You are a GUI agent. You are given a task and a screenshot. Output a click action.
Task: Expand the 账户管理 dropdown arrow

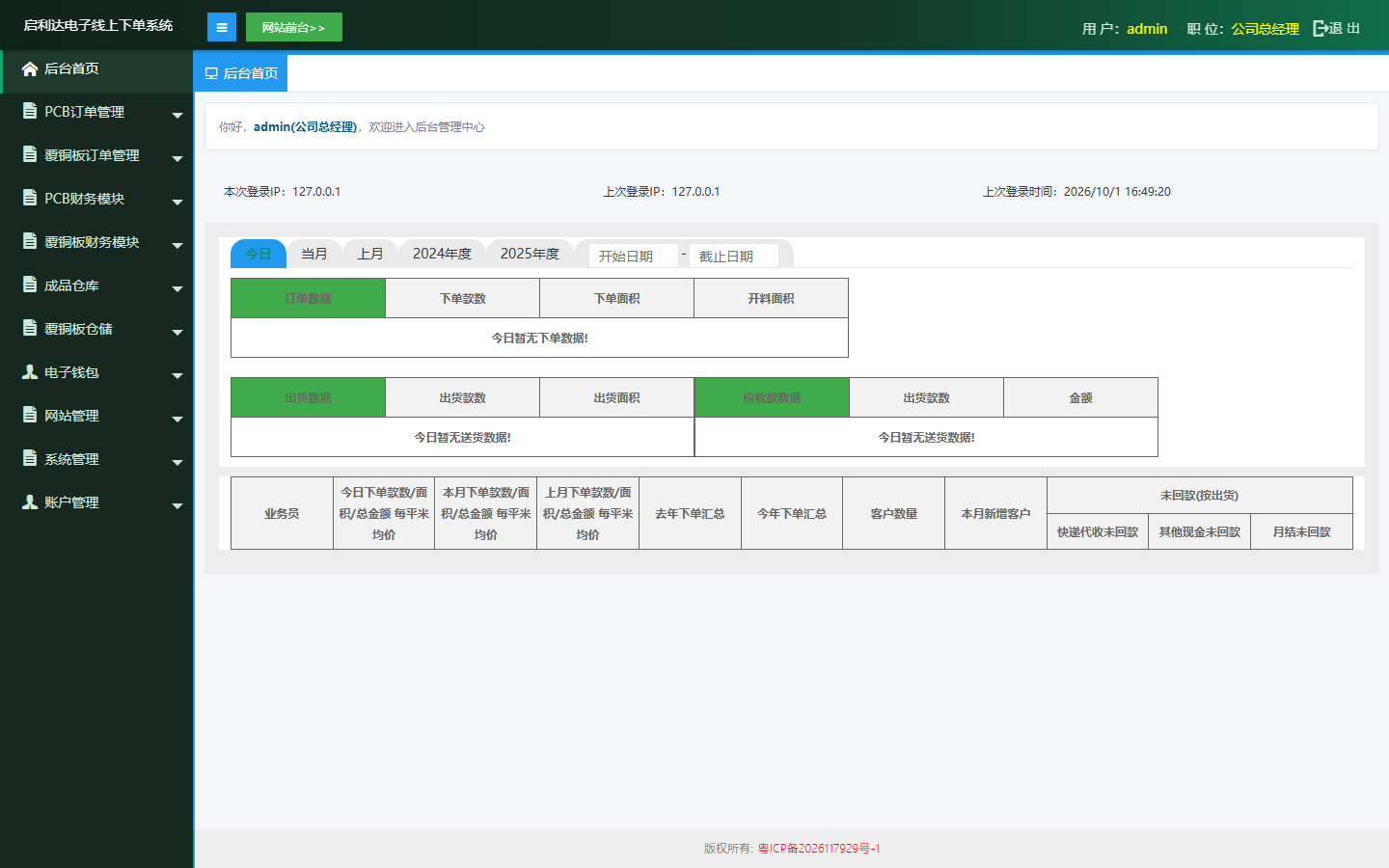click(177, 506)
